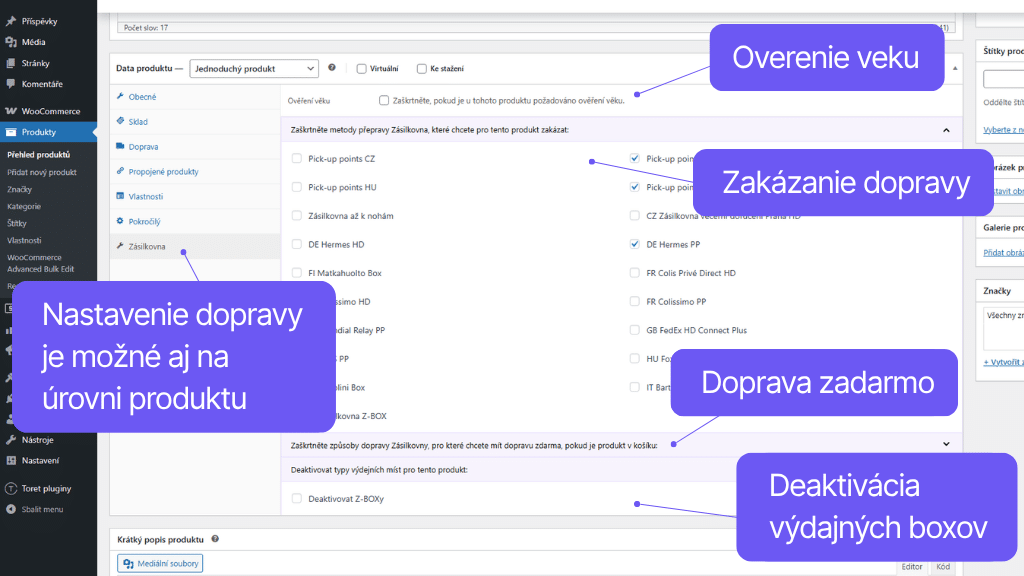Click the Doprava truck icon
This screenshot has height=576, width=1024.
120,146
